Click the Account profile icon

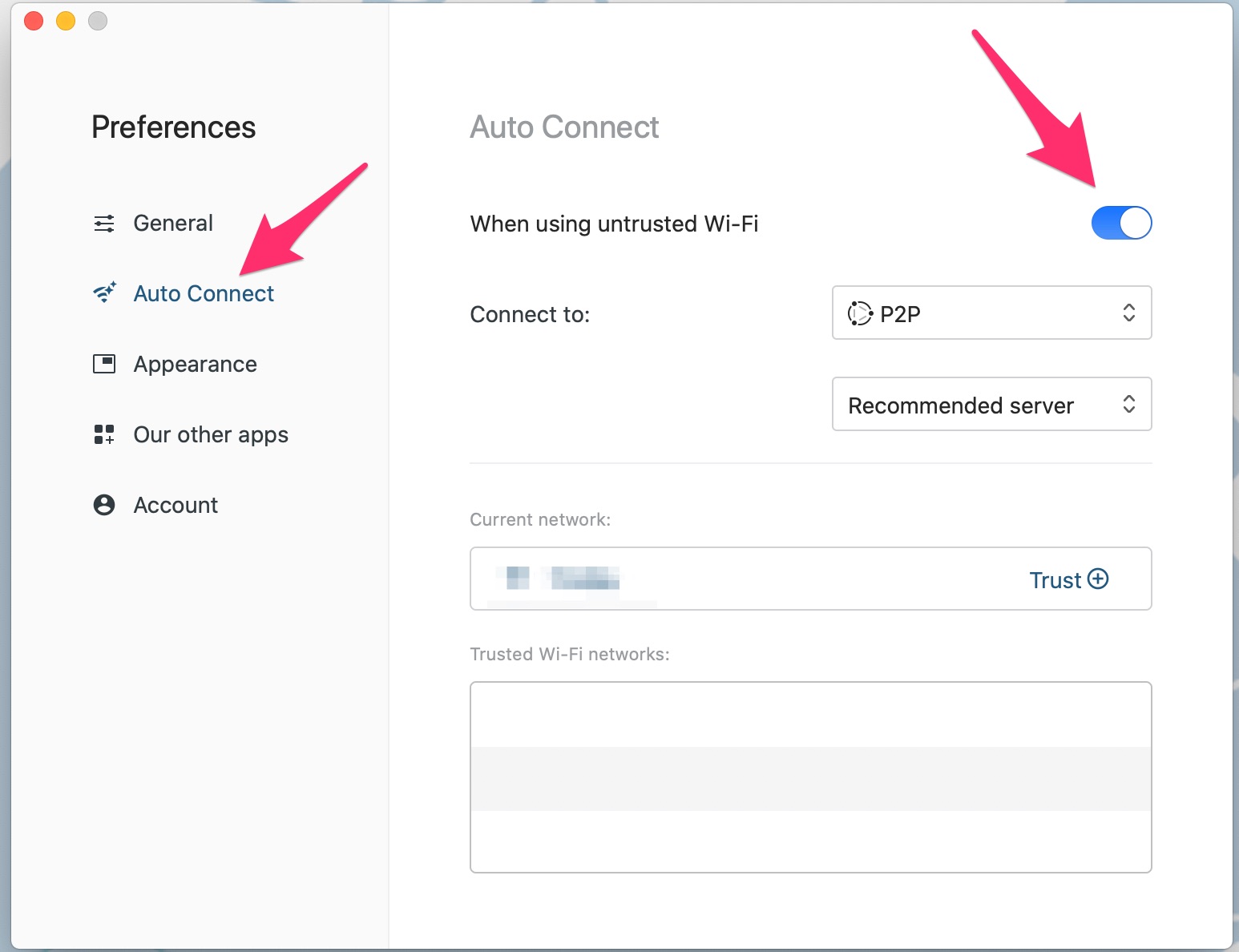pos(104,505)
